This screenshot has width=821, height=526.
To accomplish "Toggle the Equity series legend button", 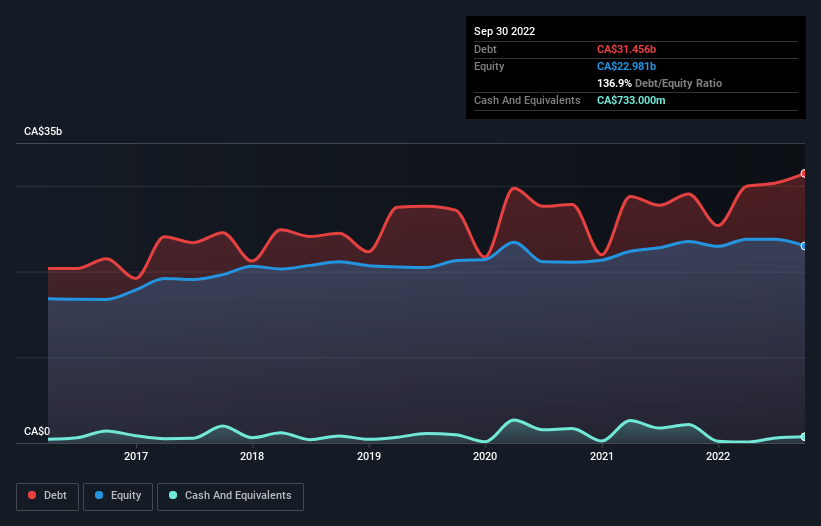I will [x=118, y=496].
